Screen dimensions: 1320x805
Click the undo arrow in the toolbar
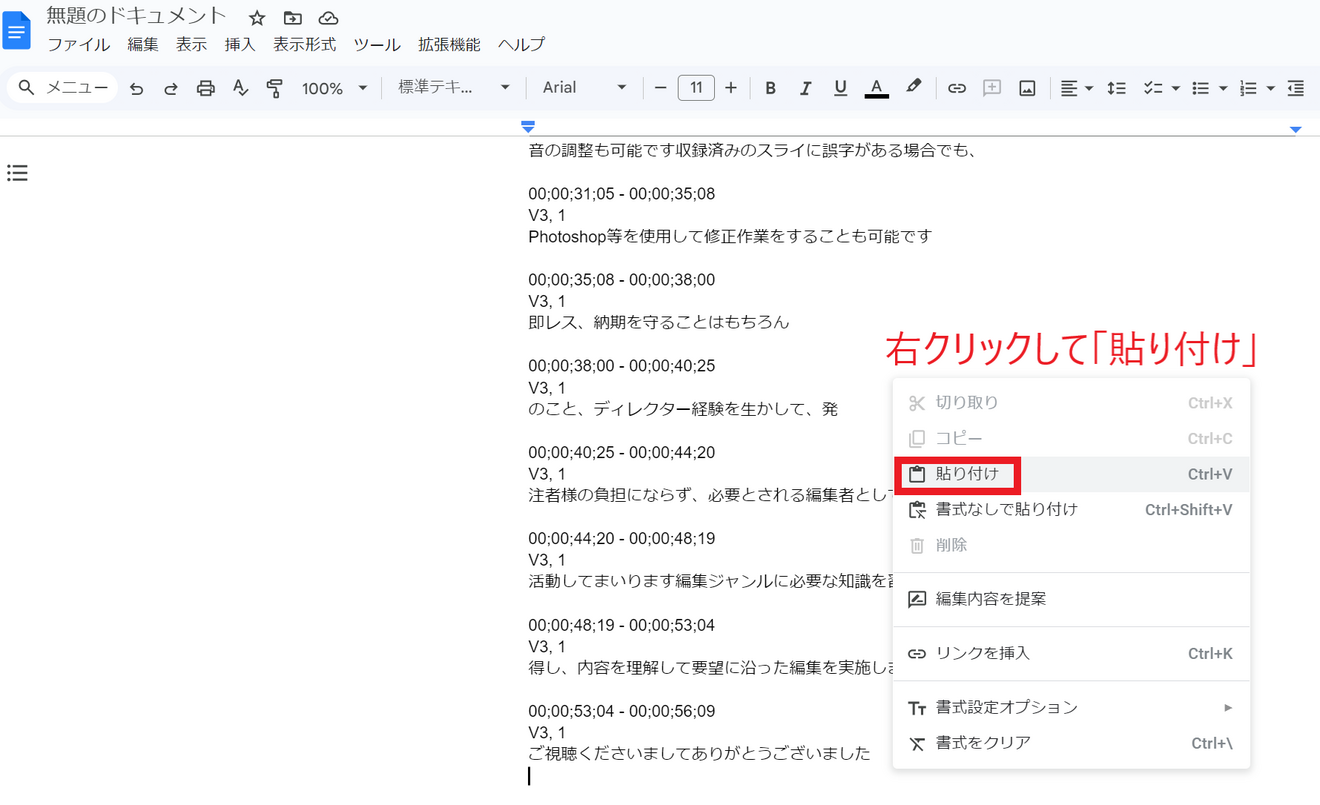point(137,88)
